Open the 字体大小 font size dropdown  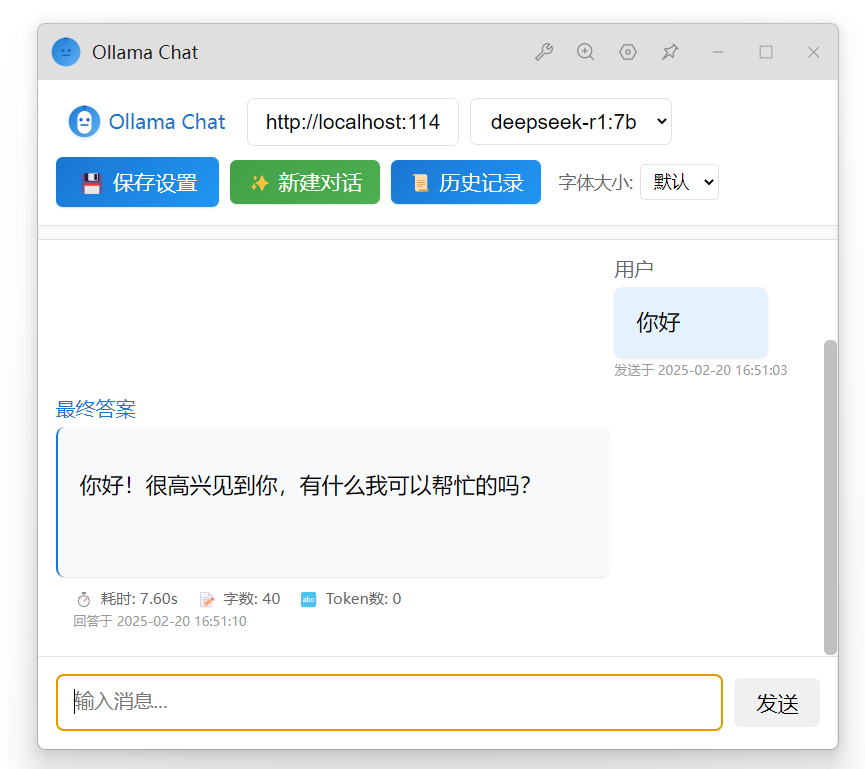679,182
